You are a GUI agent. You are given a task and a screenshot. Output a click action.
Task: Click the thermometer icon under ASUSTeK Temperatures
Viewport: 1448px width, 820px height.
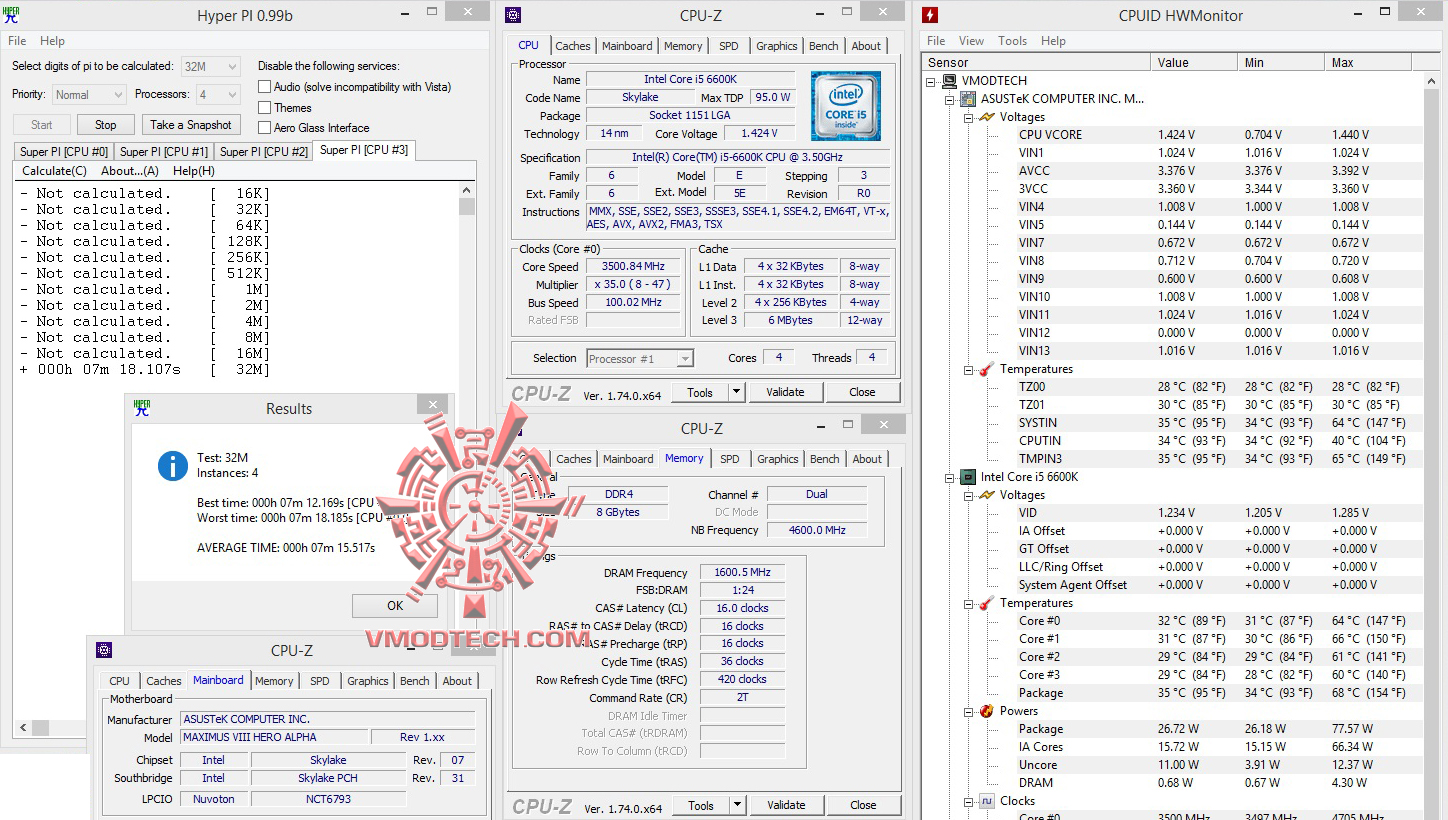coord(987,369)
